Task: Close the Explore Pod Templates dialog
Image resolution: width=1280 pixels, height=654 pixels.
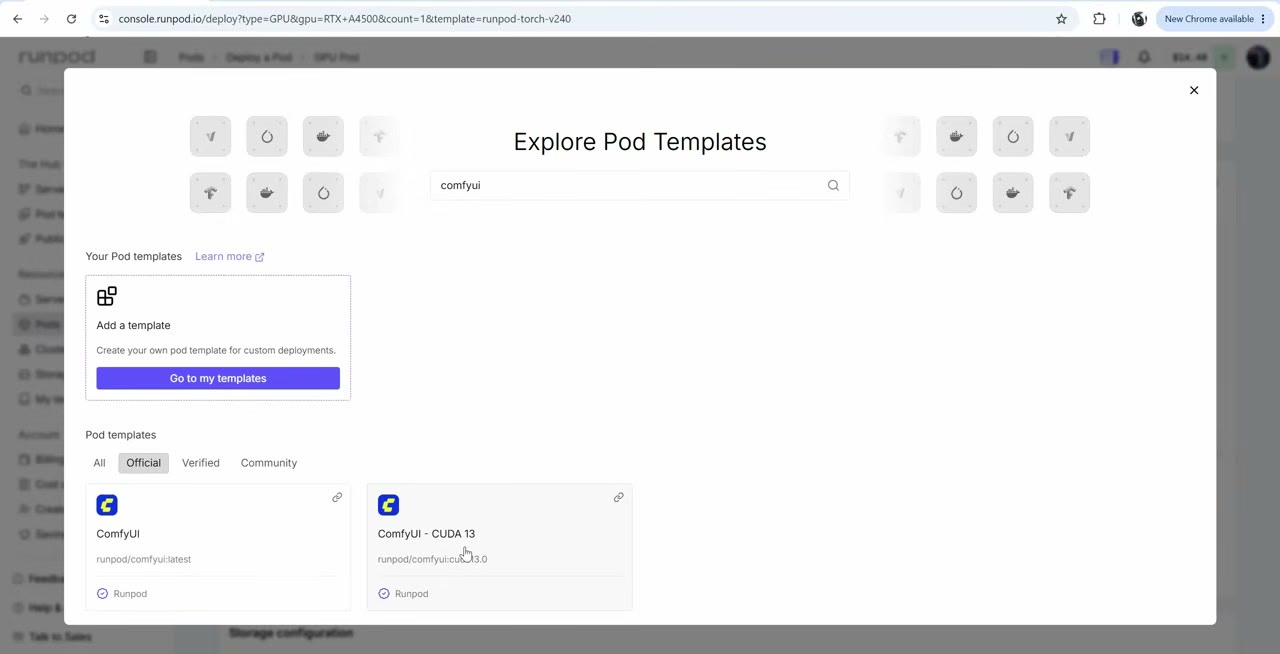Action: pos(1193,90)
